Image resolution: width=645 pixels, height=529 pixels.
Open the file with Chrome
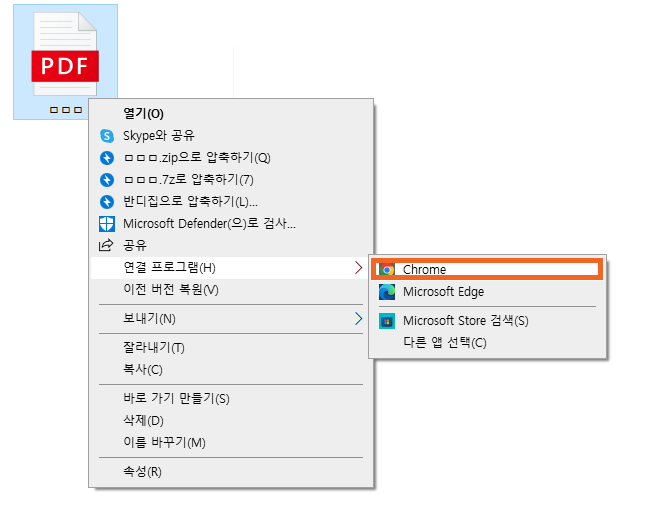coord(487,269)
